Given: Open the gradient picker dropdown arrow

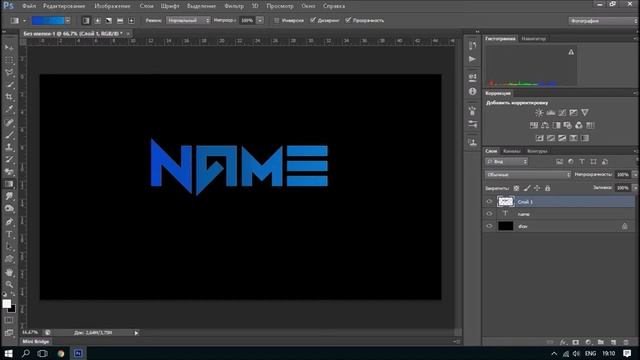Looking at the screenshot, I should click(x=68, y=20).
